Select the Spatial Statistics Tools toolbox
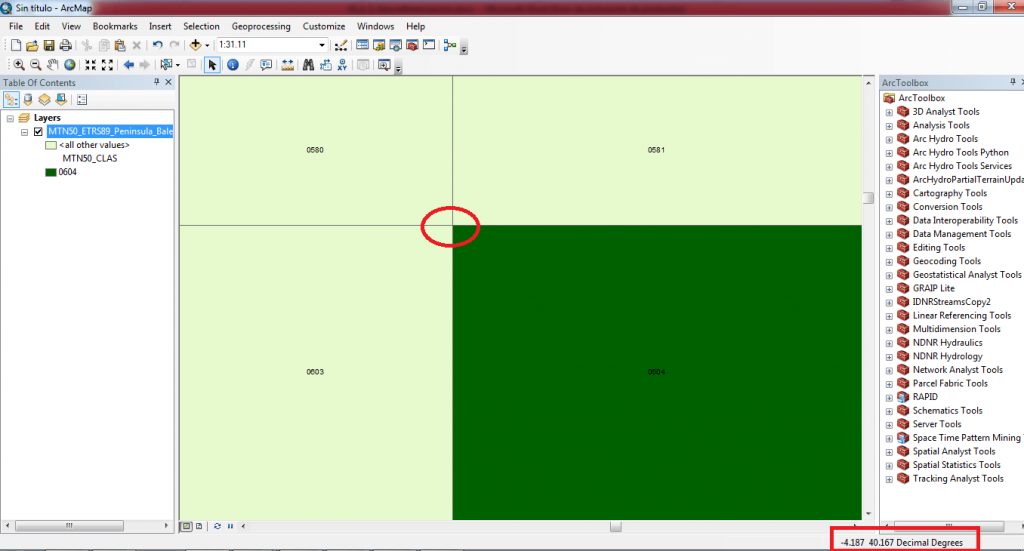The image size is (1024, 551). point(955,465)
